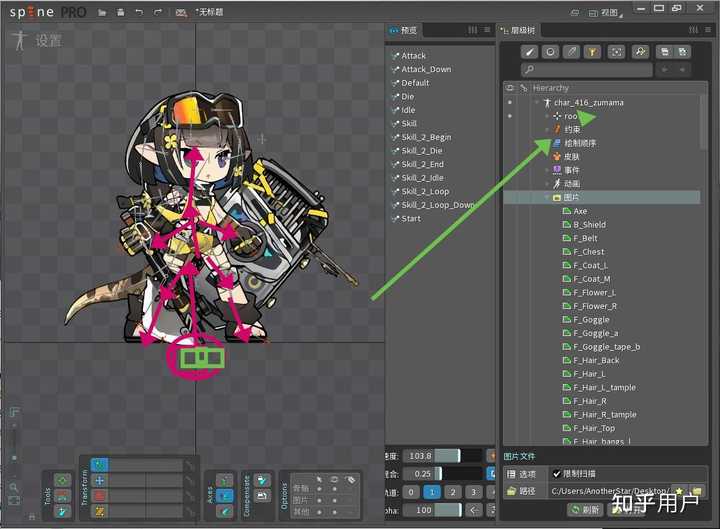Select the Translate transform tool

coord(100,481)
